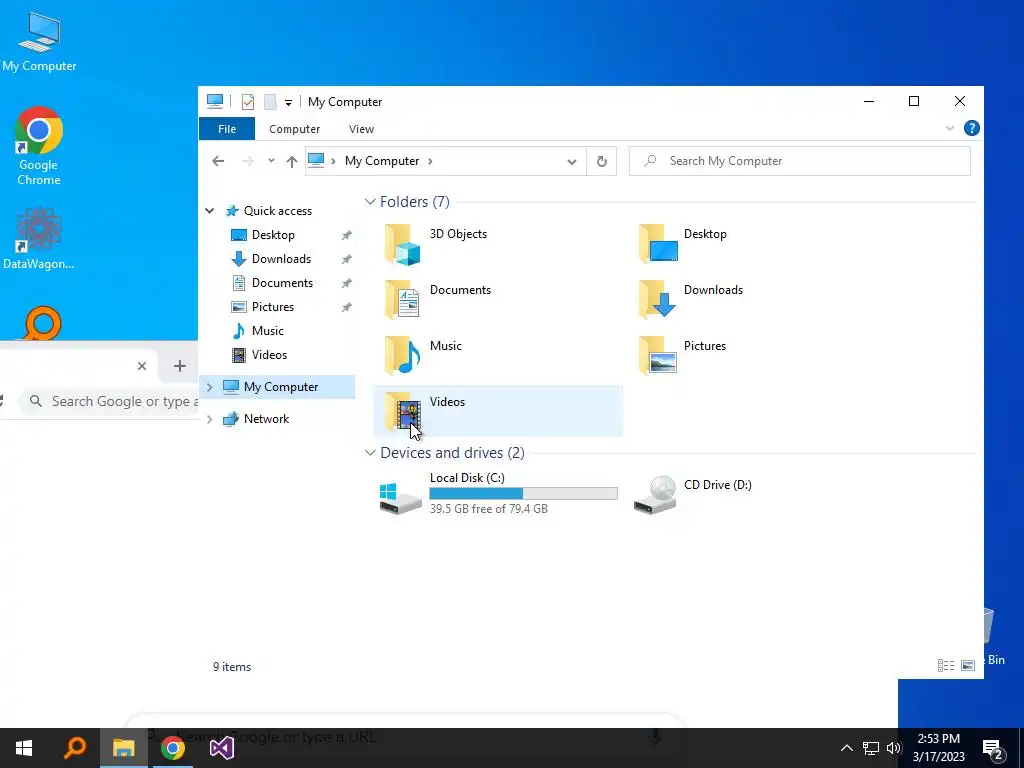Click Chrome icon in the taskbar
Screen dimensions: 1024x768
click(172, 748)
